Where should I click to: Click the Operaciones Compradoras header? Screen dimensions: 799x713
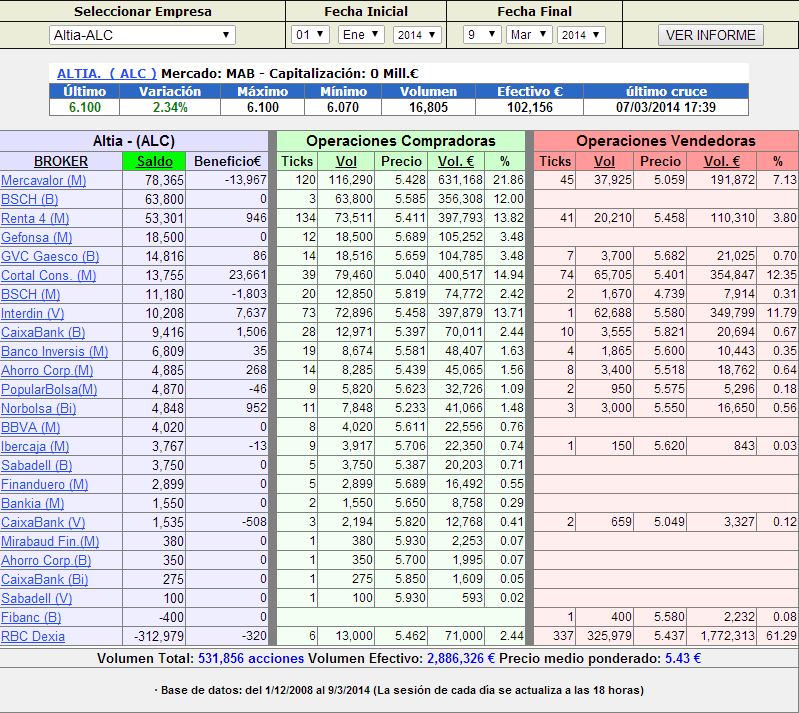(x=401, y=141)
